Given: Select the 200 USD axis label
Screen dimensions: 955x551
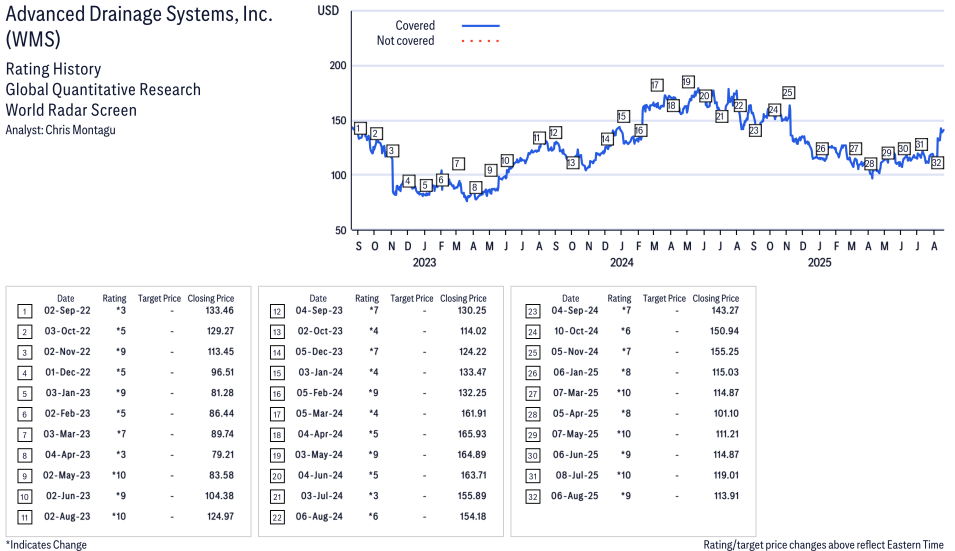Looking at the screenshot, I should tap(337, 65).
